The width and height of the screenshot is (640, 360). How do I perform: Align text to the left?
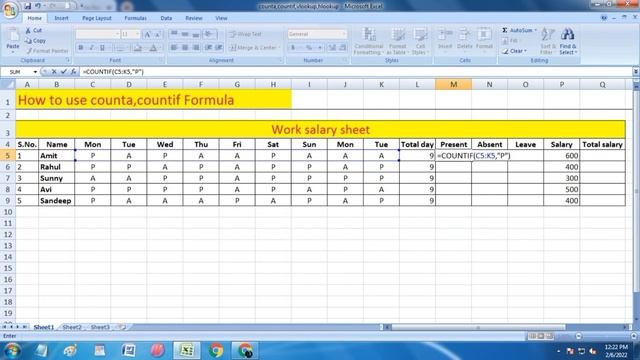coord(174,48)
